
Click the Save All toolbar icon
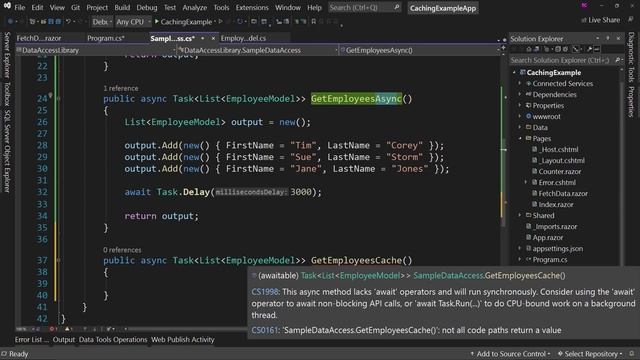click(x=58, y=21)
